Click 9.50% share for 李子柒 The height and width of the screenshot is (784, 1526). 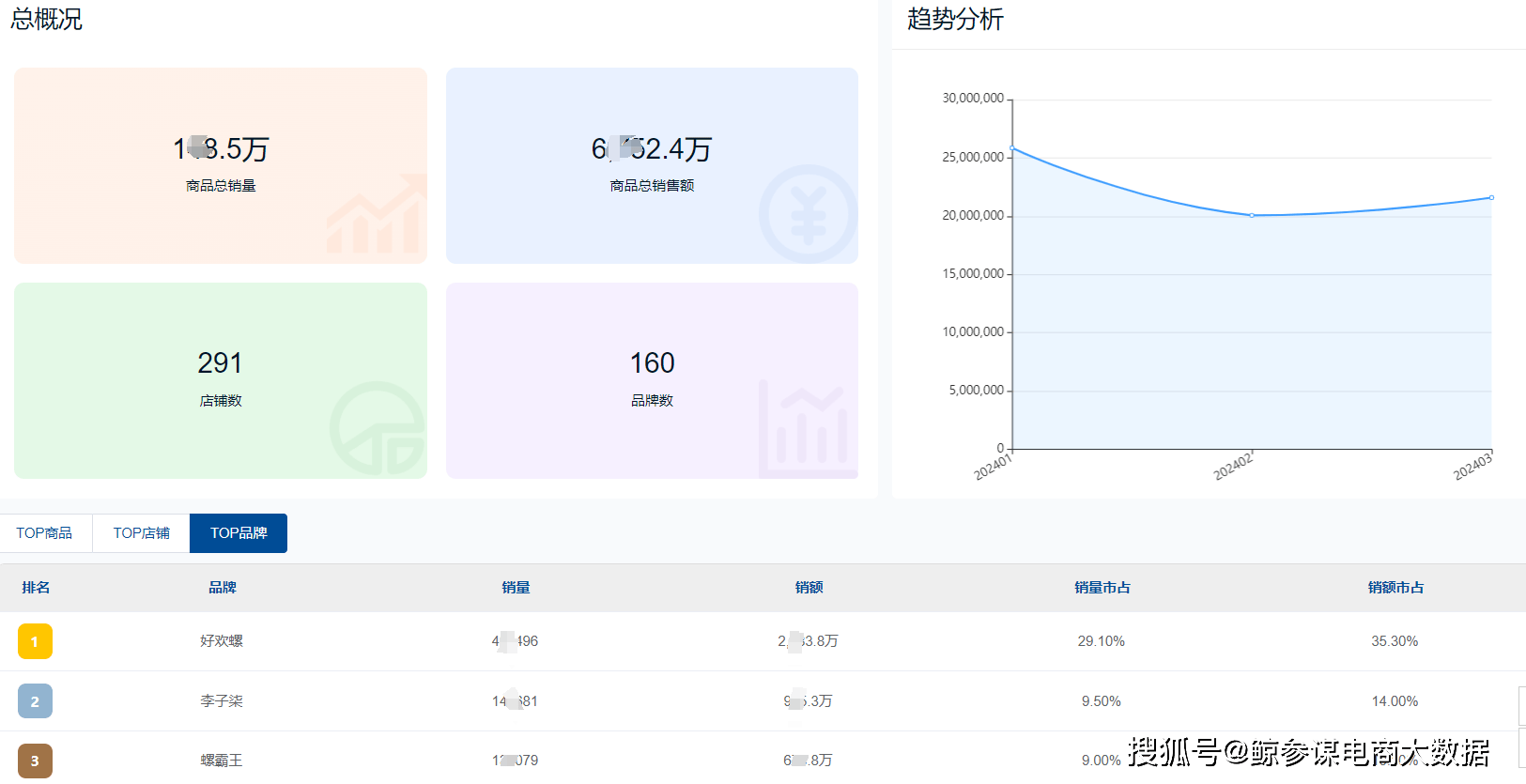click(x=1102, y=701)
